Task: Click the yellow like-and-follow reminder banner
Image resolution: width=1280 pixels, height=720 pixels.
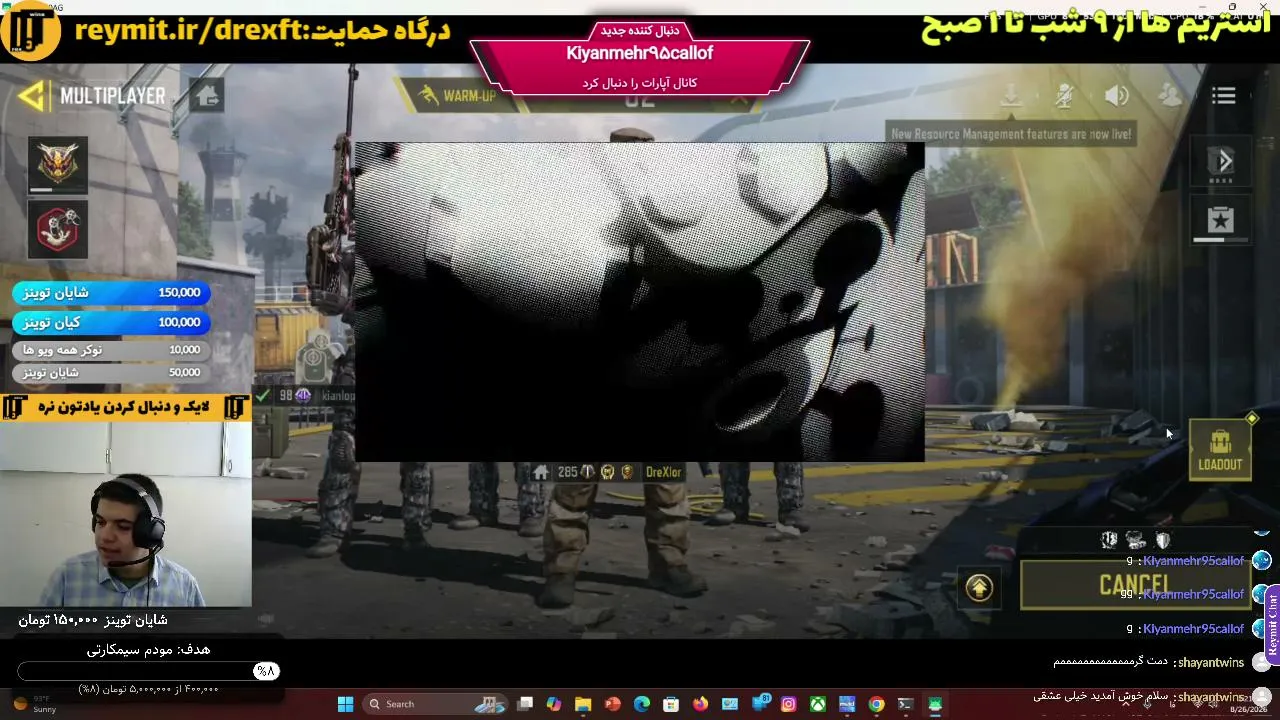Action: pyautogui.click(x=125, y=407)
